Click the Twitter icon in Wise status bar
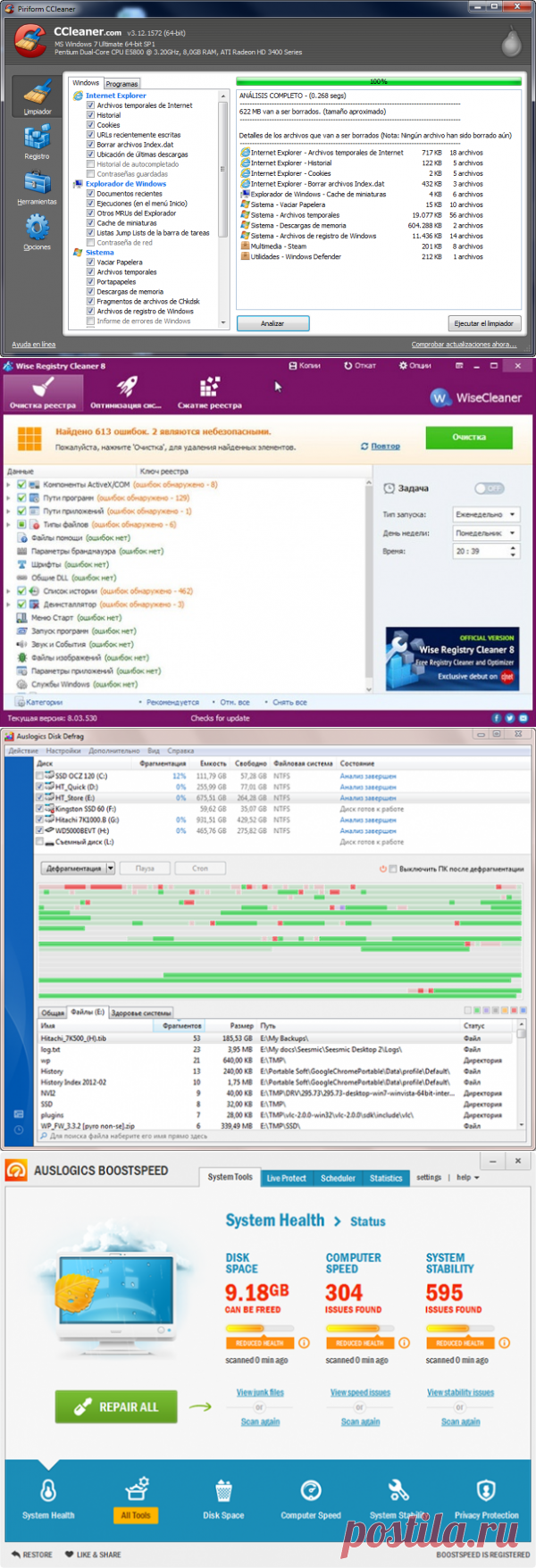 point(510,718)
